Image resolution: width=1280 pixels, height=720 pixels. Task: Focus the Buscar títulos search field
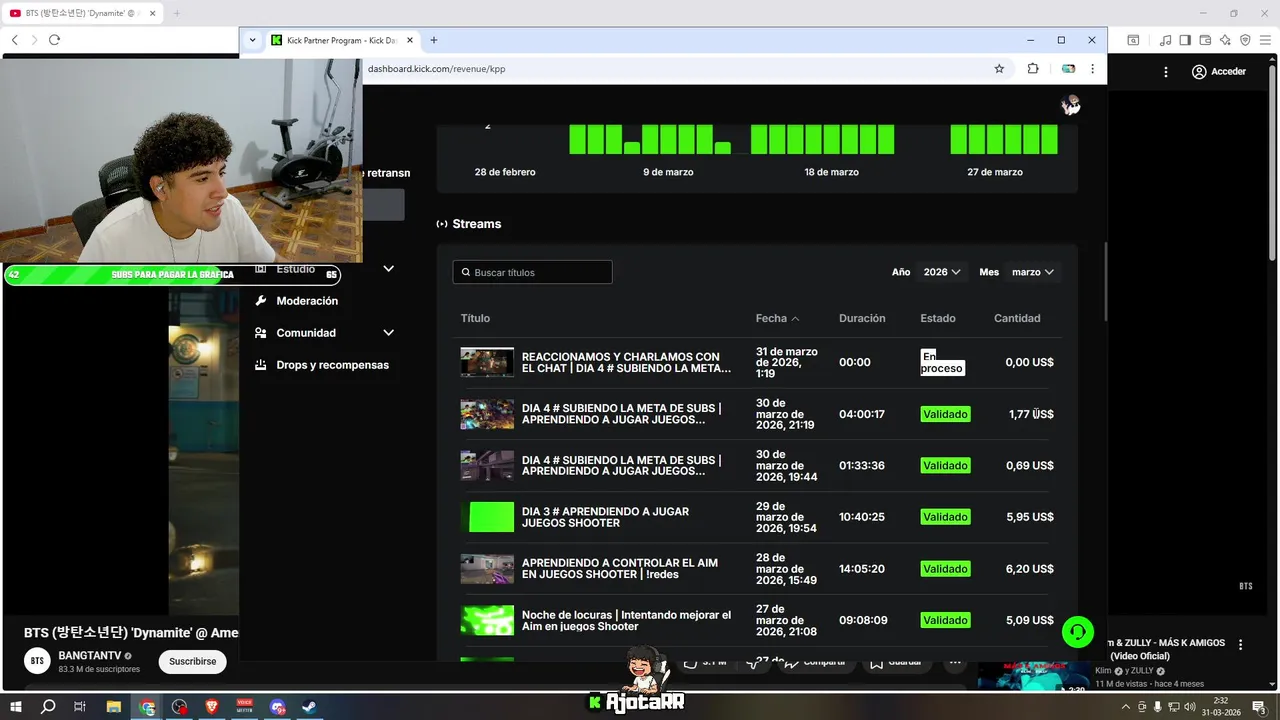coord(532,272)
